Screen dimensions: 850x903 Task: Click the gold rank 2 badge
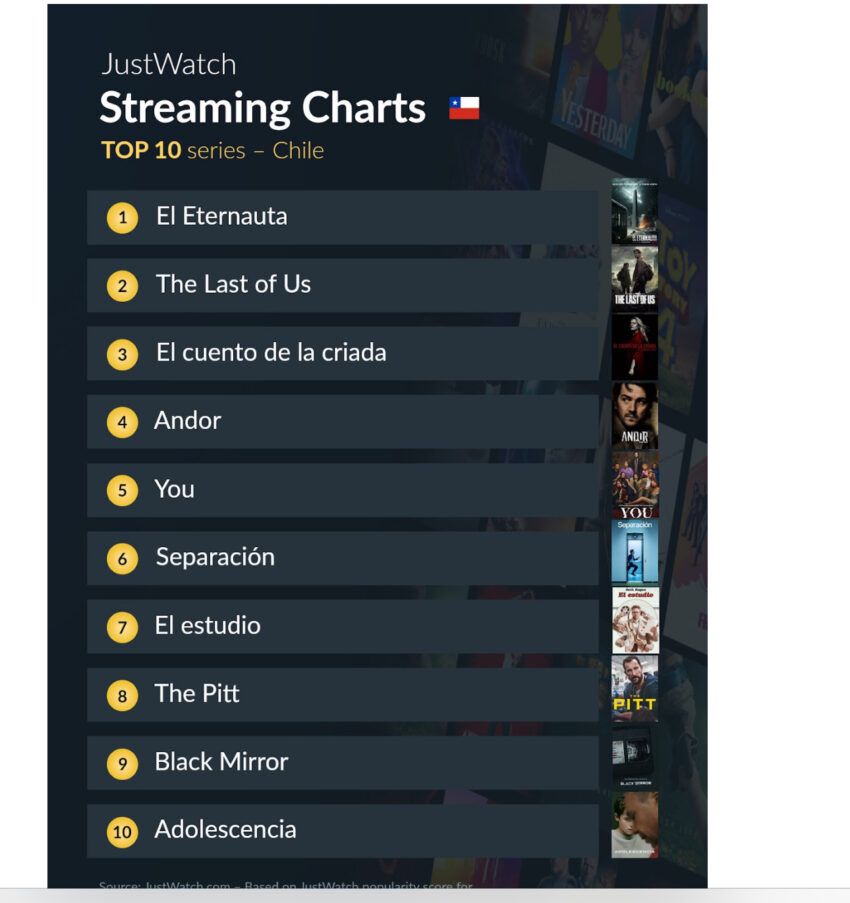(122, 286)
